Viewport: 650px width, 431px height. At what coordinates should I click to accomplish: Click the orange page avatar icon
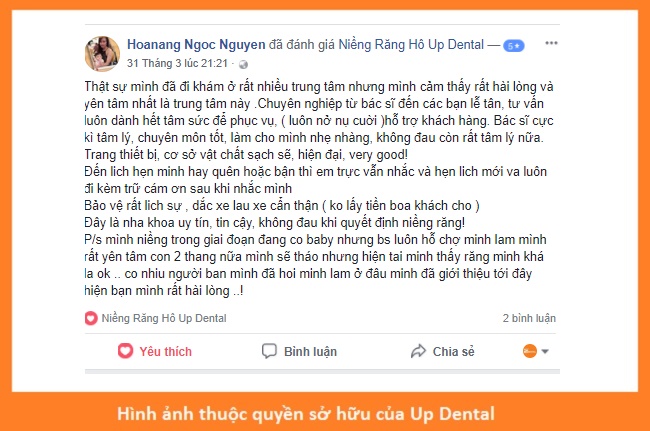529,351
